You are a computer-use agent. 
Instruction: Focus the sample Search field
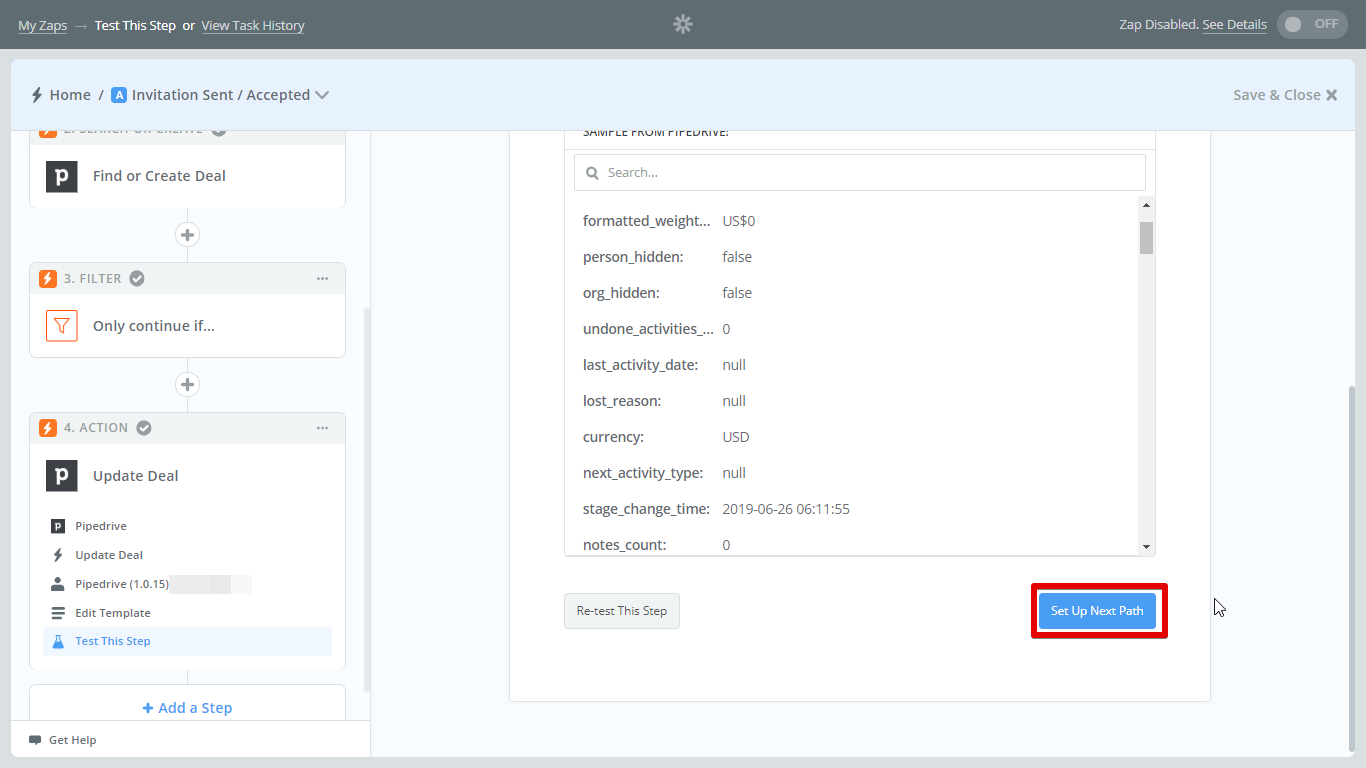tap(860, 172)
